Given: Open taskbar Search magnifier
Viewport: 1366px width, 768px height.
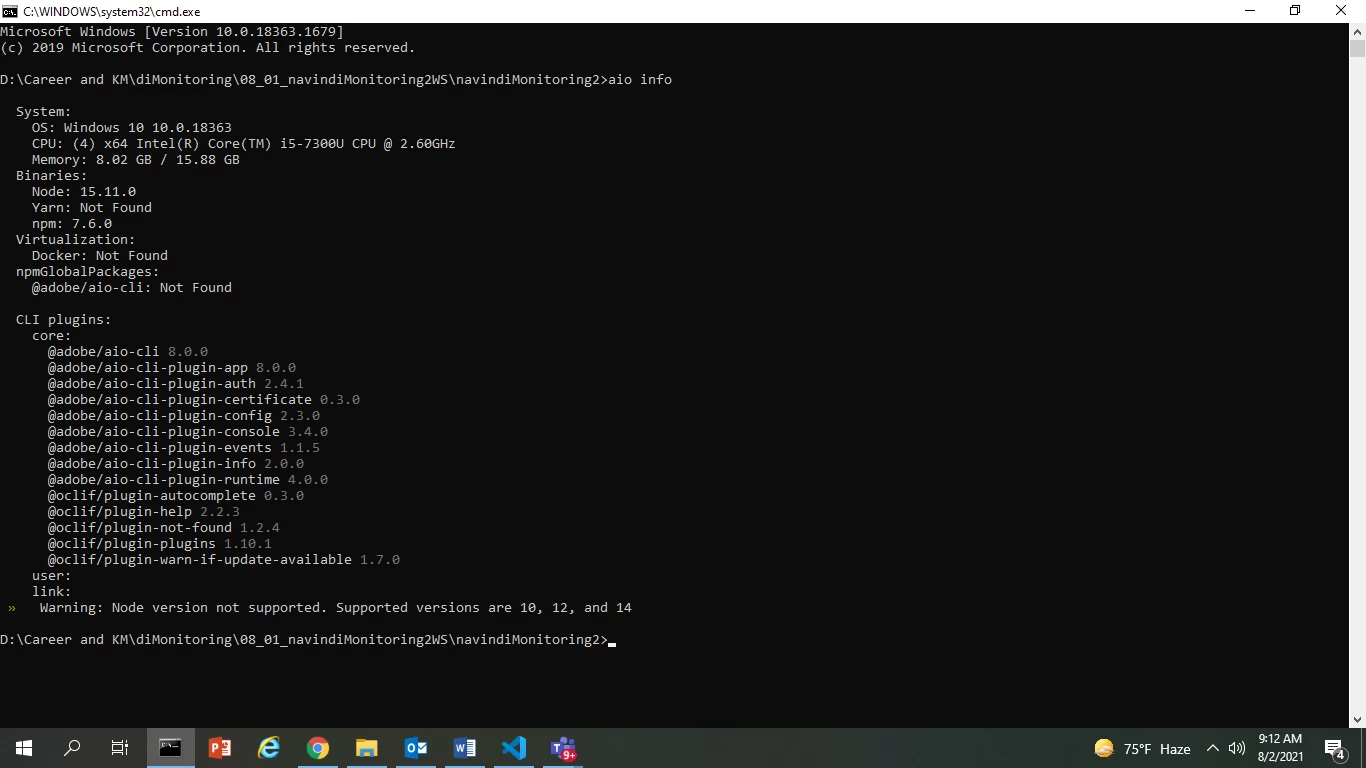Looking at the screenshot, I should pyautogui.click(x=72, y=748).
